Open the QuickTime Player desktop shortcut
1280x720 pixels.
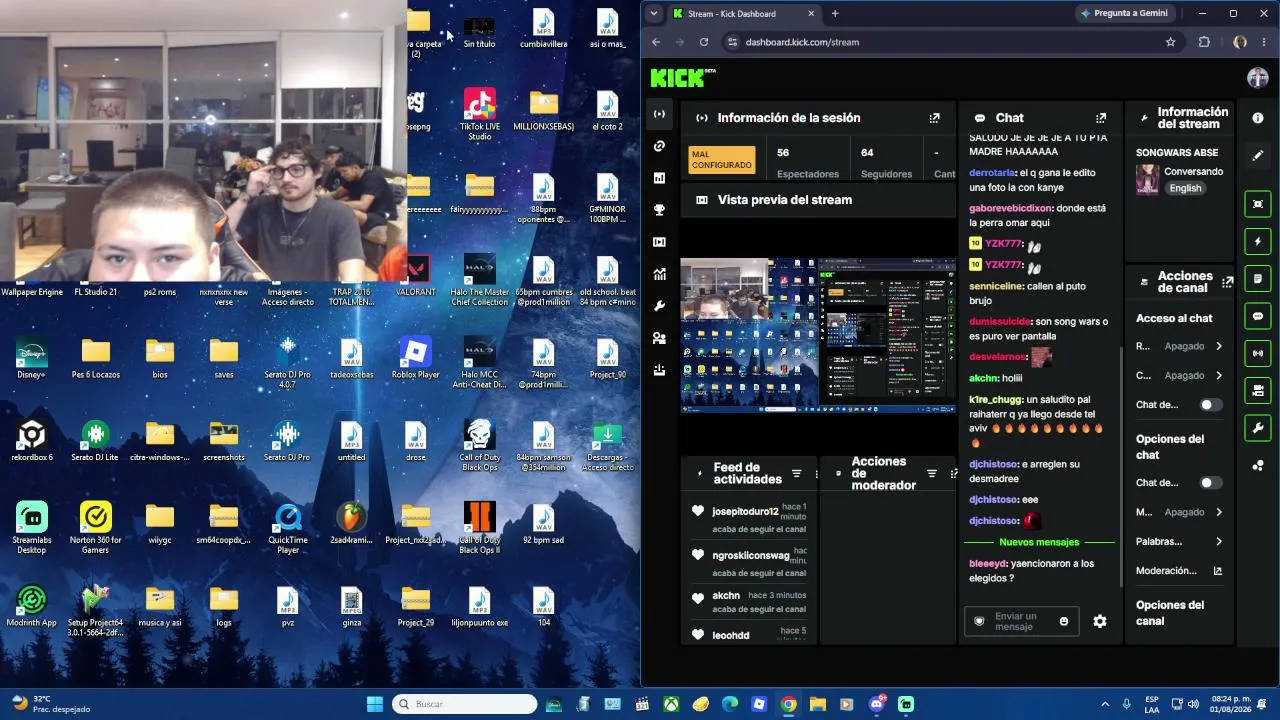tap(288, 527)
